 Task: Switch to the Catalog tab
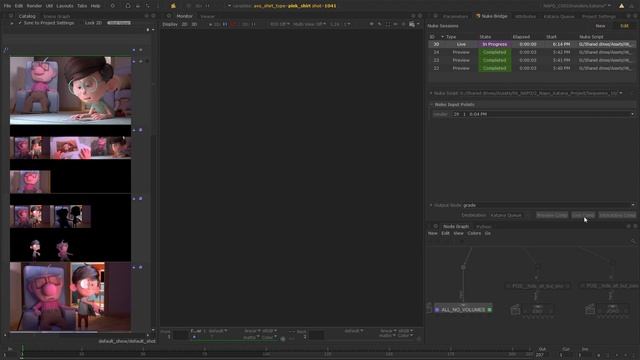click(27, 16)
